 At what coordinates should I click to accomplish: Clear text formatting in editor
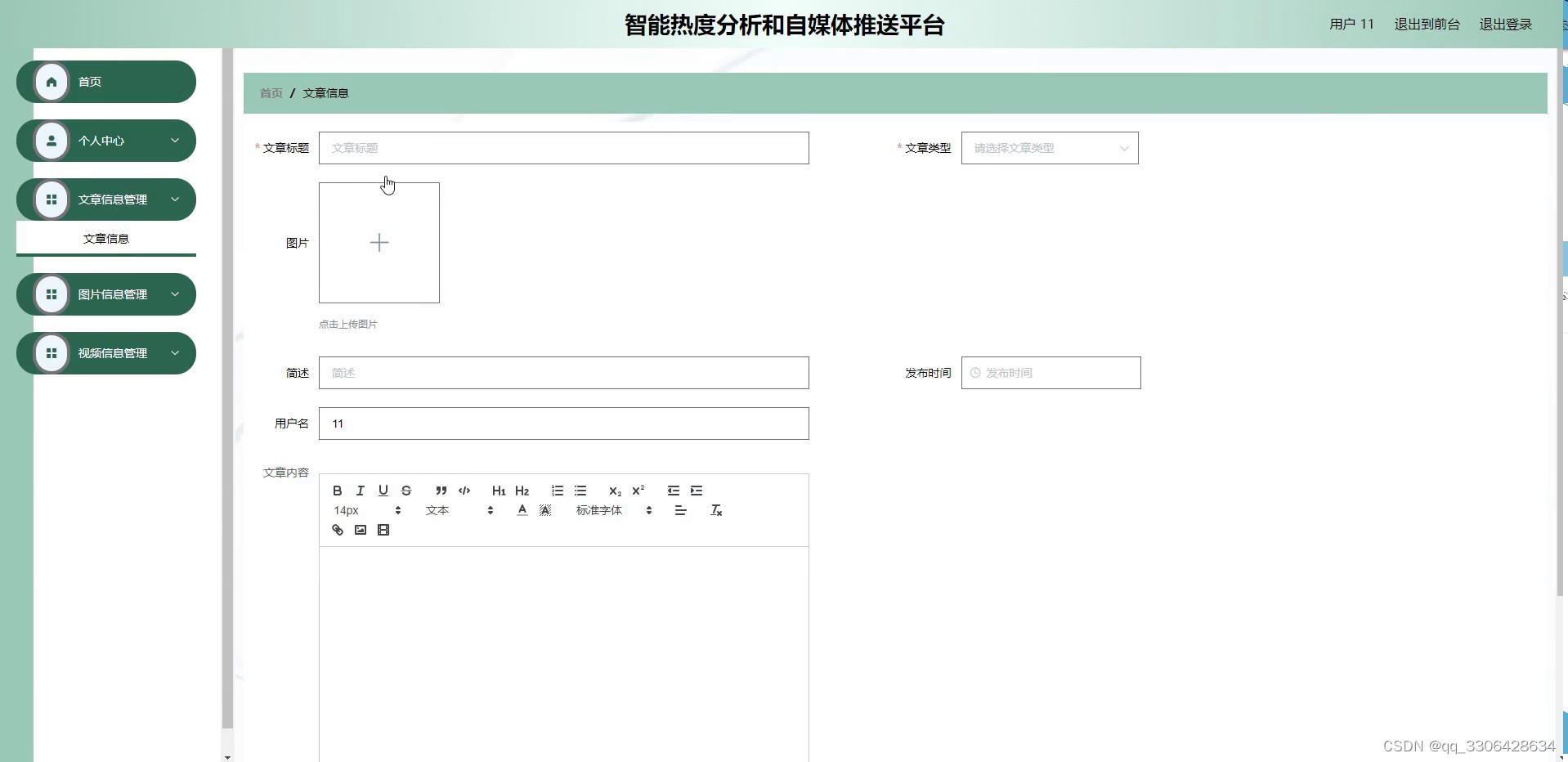pos(716,510)
